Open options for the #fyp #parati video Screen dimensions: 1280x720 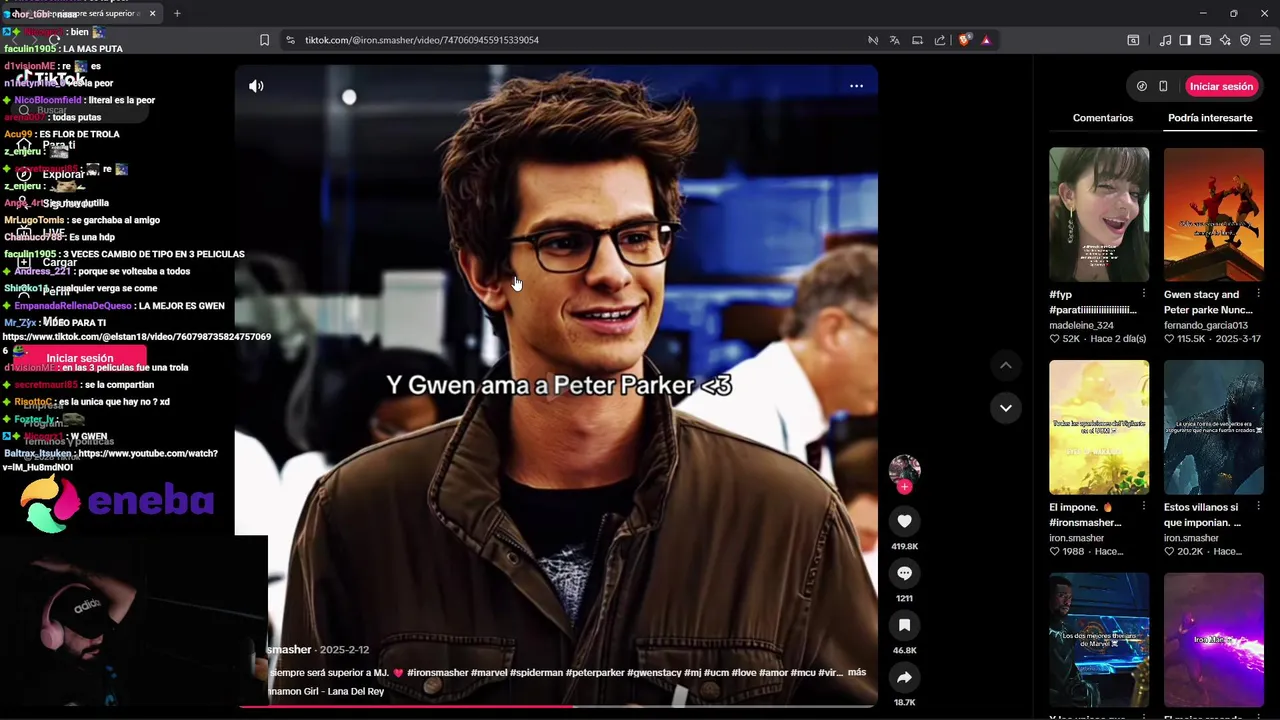(x=1143, y=294)
